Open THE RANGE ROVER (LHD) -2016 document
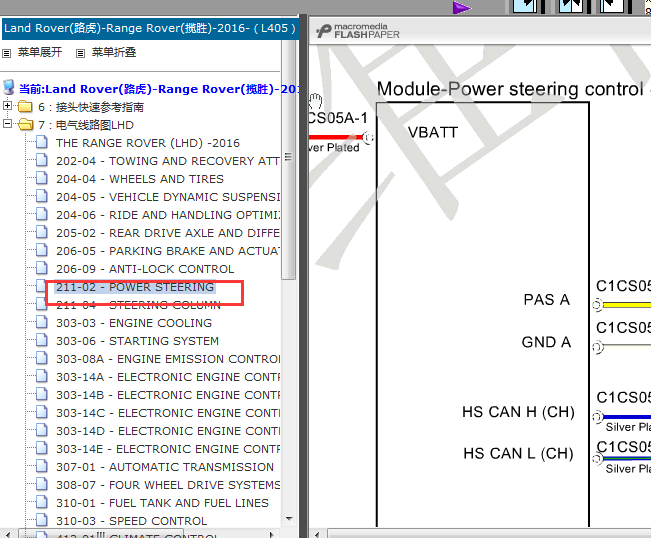The width and height of the screenshot is (651, 538). click(148, 143)
